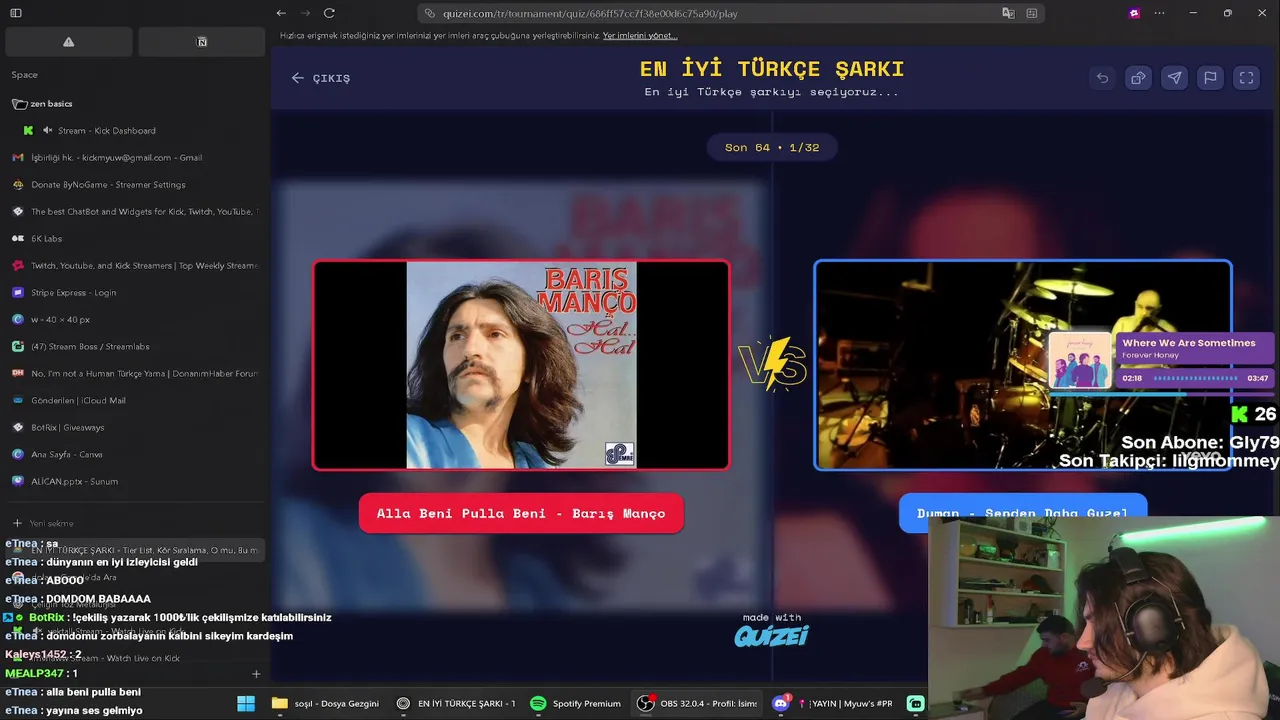Open soşıl - Dosya Gezgini in taskbar
Viewport: 1280px width, 720px height.
325,703
